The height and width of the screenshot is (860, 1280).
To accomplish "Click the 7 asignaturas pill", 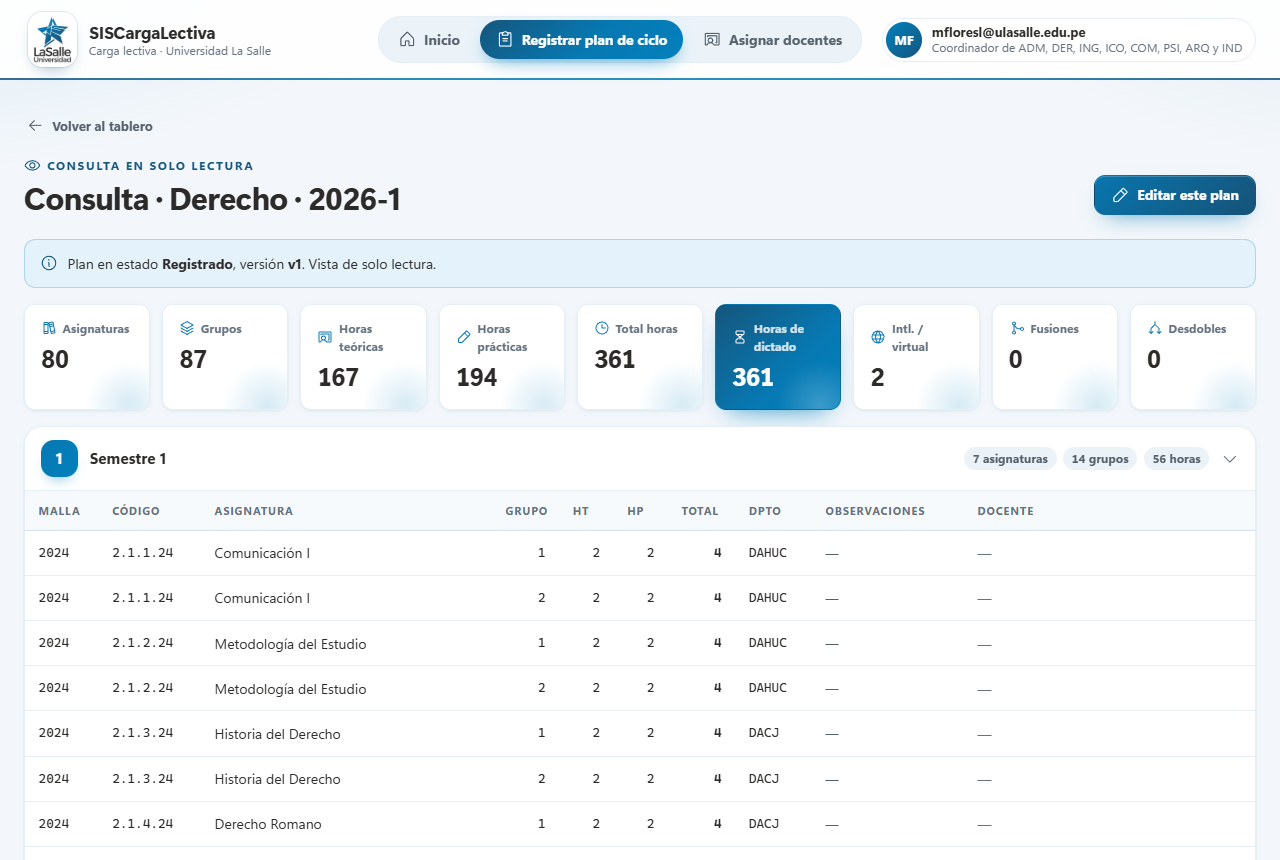I will pyautogui.click(x=1010, y=459).
